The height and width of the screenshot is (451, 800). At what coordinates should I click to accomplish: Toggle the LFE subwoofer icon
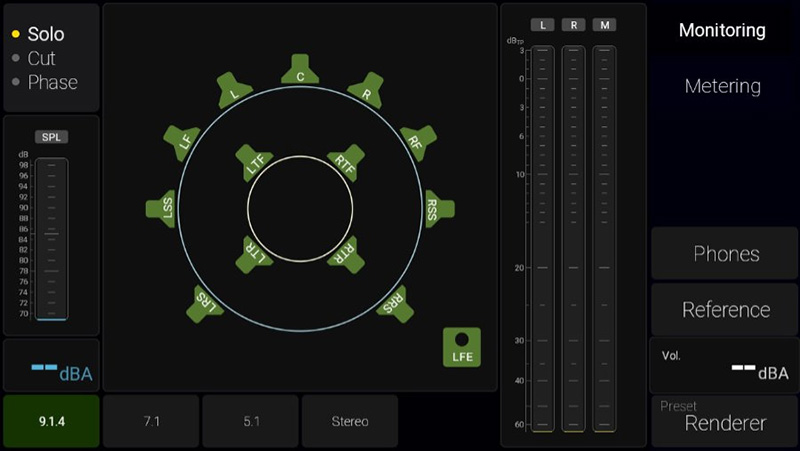(x=461, y=346)
